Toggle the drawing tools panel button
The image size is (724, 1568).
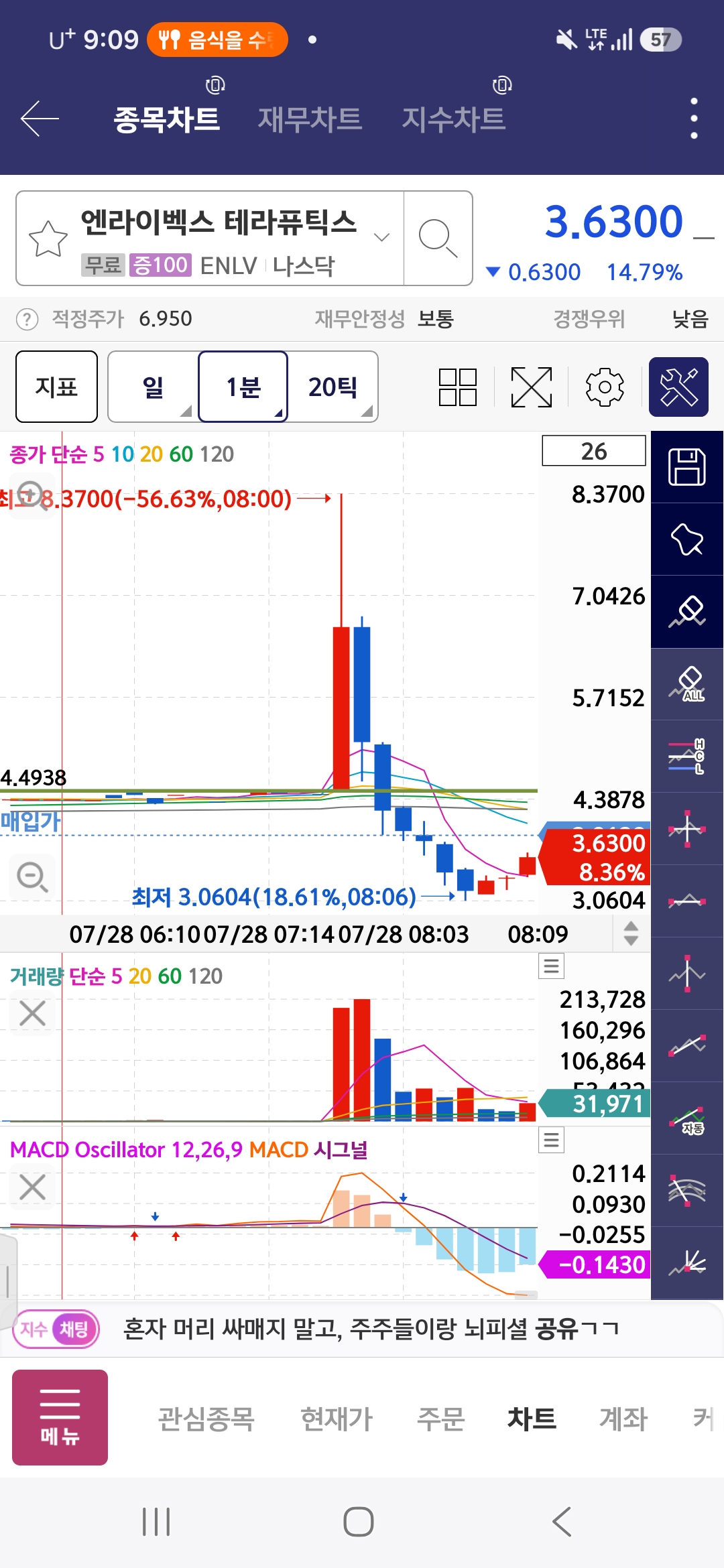coord(678,387)
